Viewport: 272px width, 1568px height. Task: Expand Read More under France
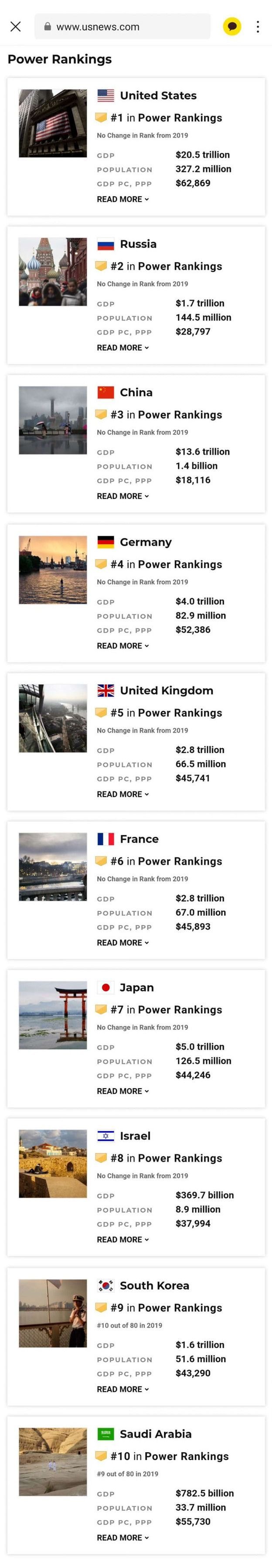coord(122,942)
